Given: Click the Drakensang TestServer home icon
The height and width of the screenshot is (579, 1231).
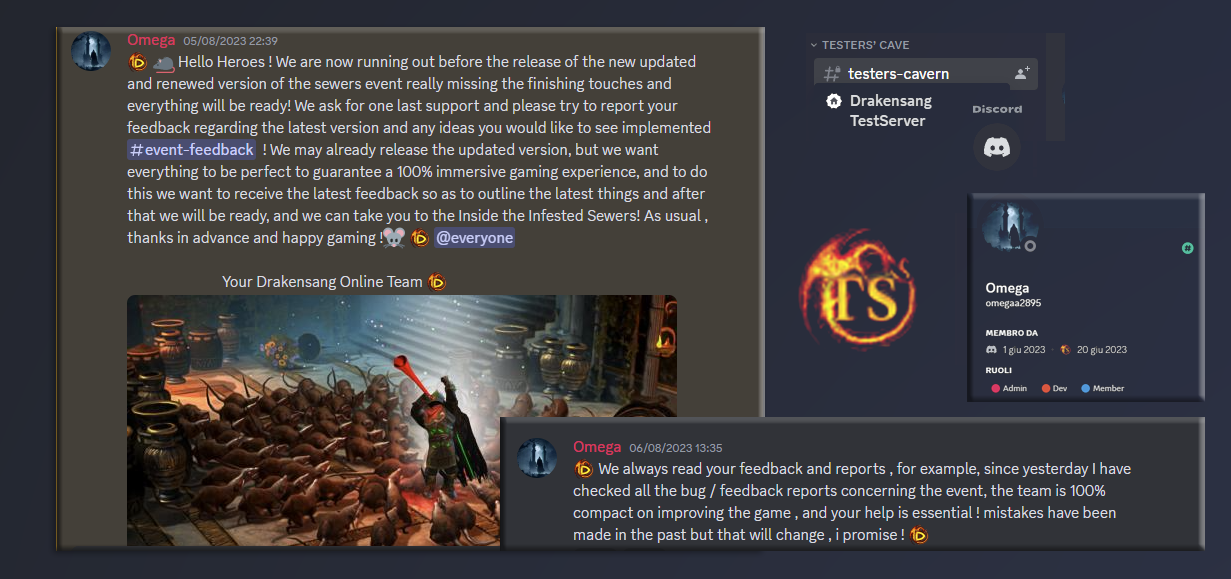Looking at the screenshot, I should point(833,101).
